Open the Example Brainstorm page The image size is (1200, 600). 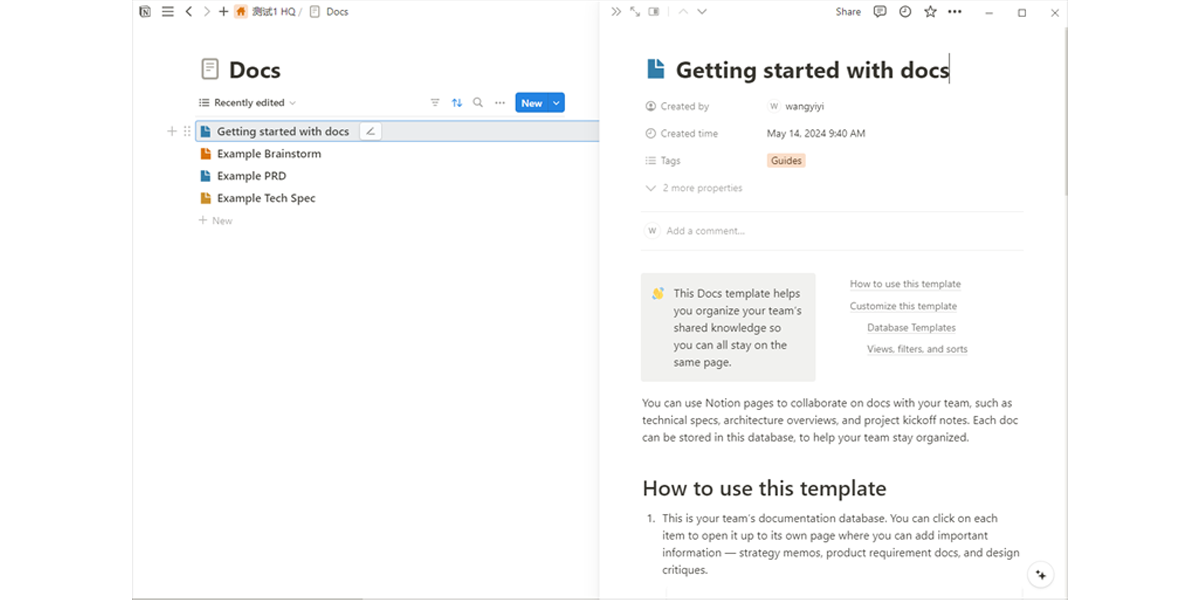pos(268,154)
